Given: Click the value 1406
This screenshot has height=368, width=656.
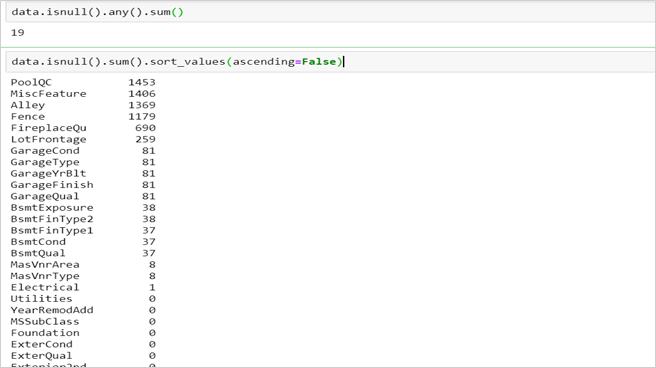Looking at the screenshot, I should 142,94.
